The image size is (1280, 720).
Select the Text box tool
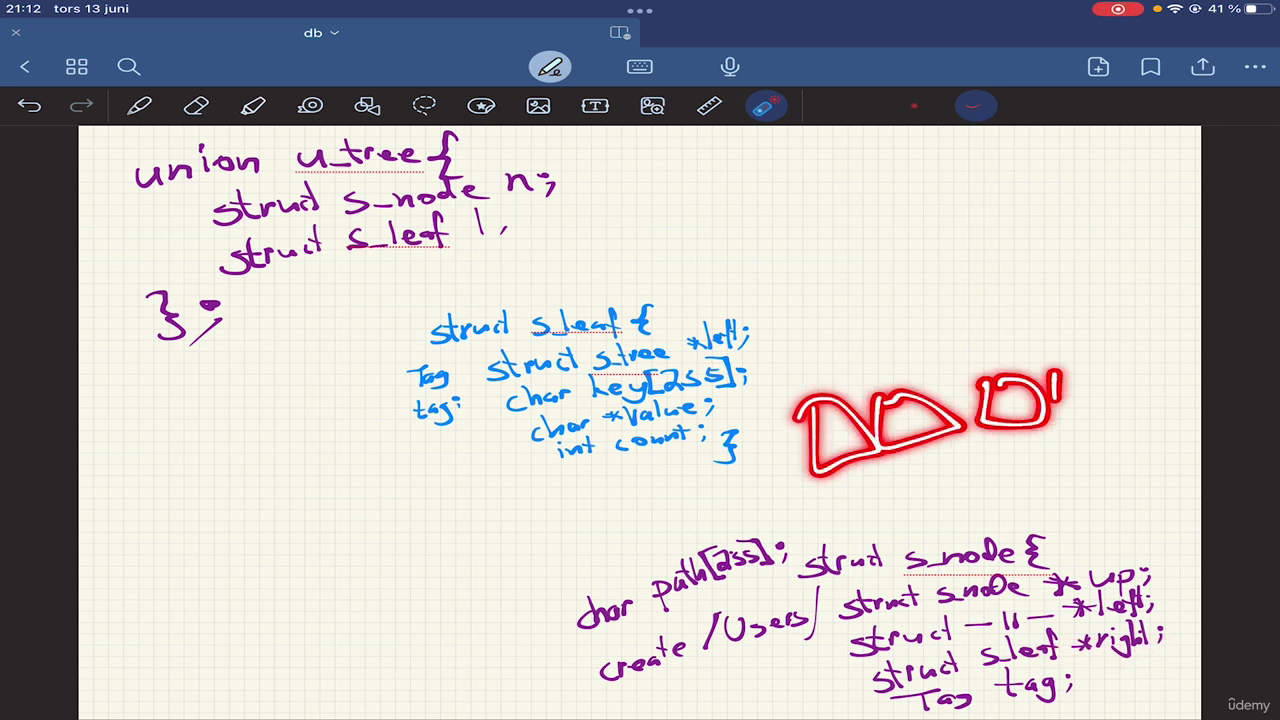coord(595,106)
